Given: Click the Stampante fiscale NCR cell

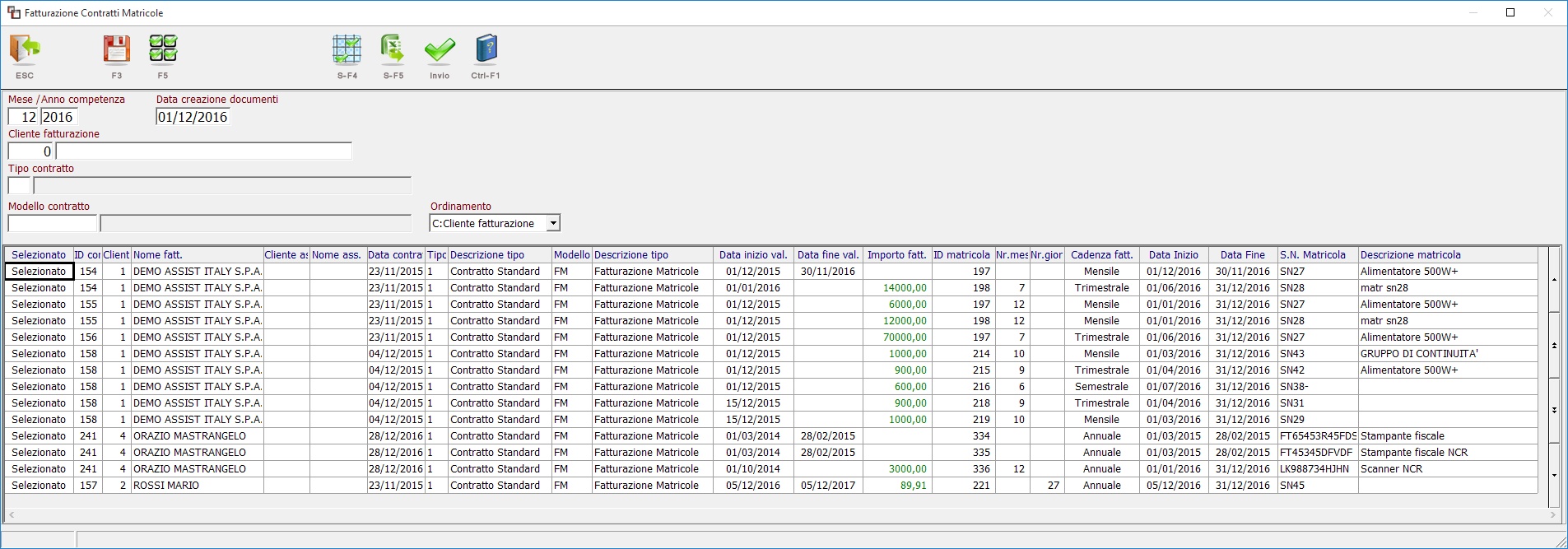Looking at the screenshot, I should (x=1447, y=453).
